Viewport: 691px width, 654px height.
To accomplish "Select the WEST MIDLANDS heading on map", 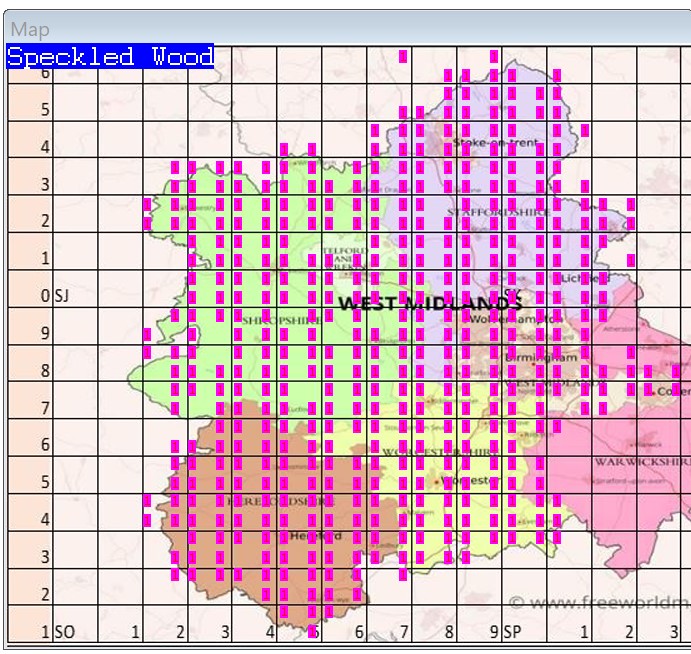I will (x=430, y=303).
